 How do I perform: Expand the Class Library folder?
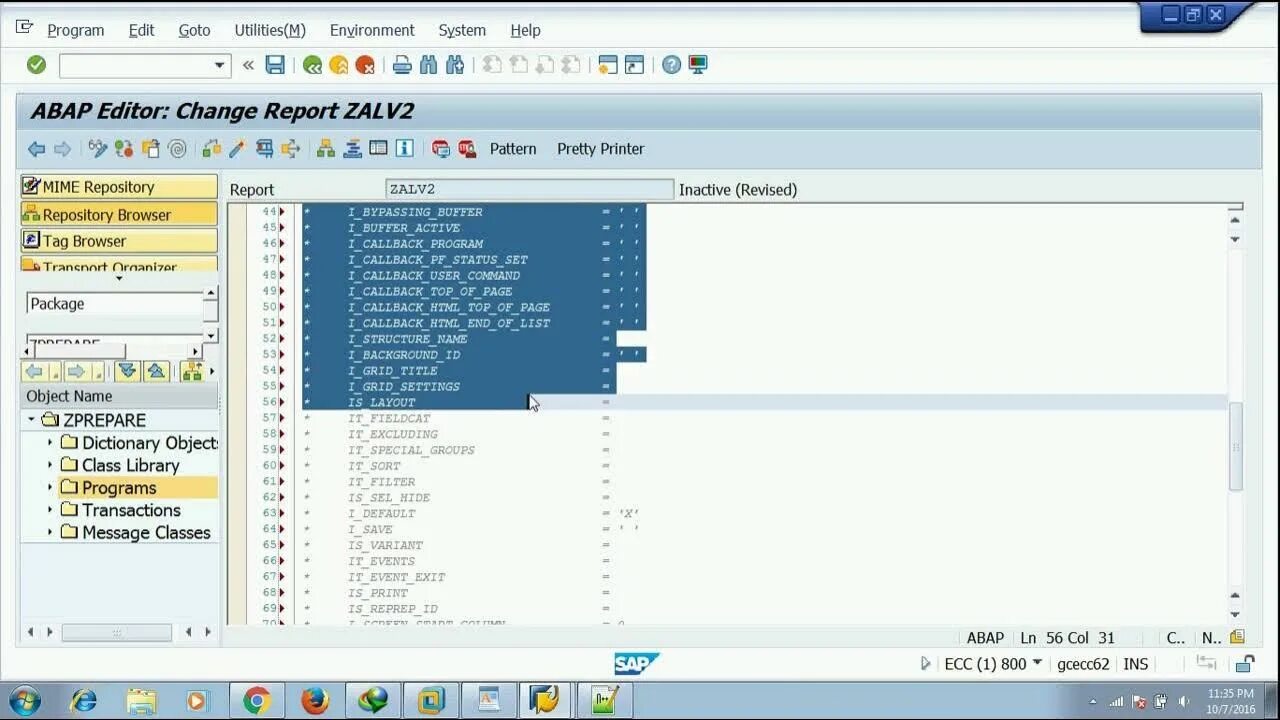click(50, 465)
